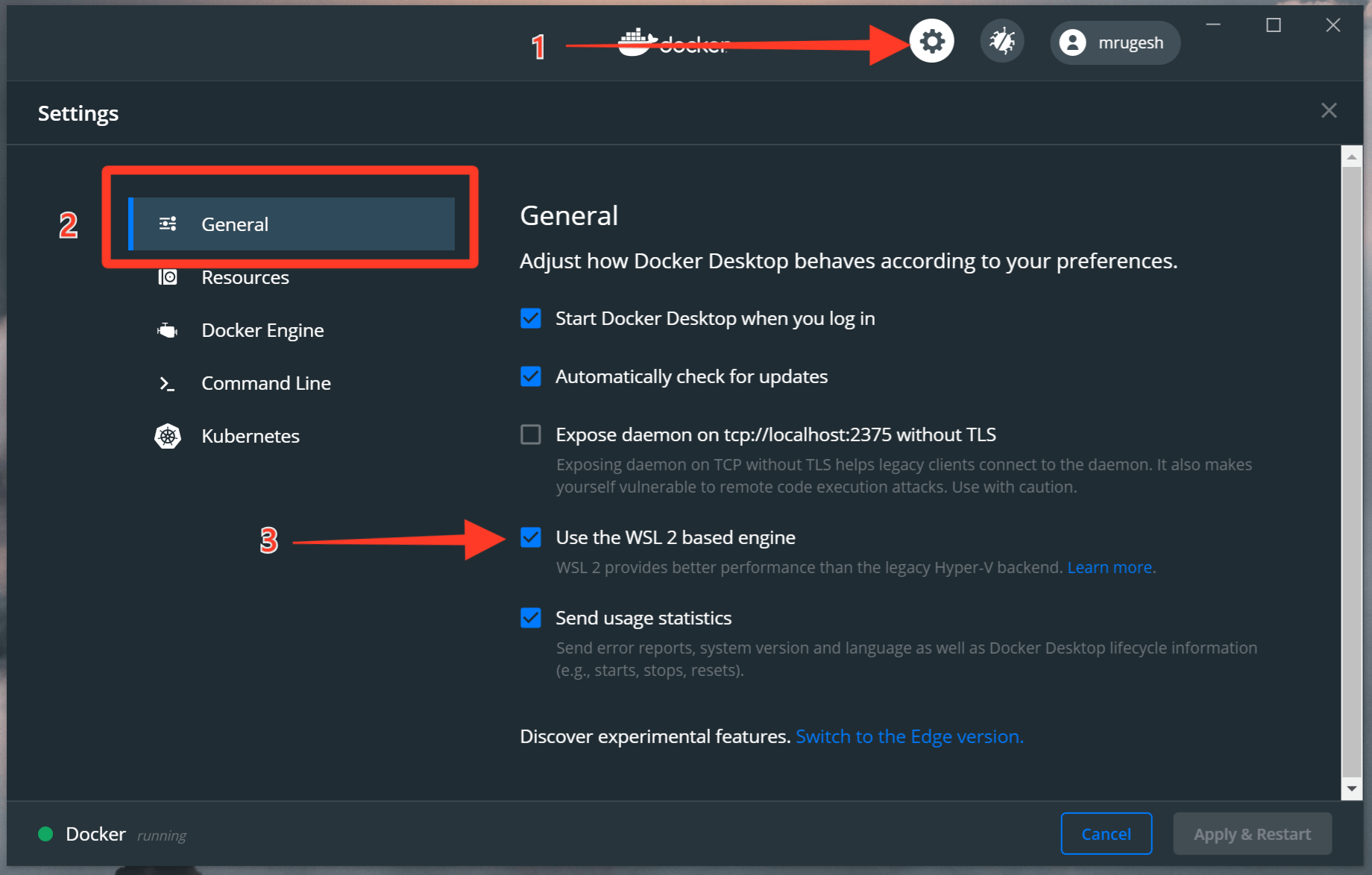Click the Docker Engine icon in the sidebar
Viewport: 1372px width, 875px height.
click(x=168, y=330)
